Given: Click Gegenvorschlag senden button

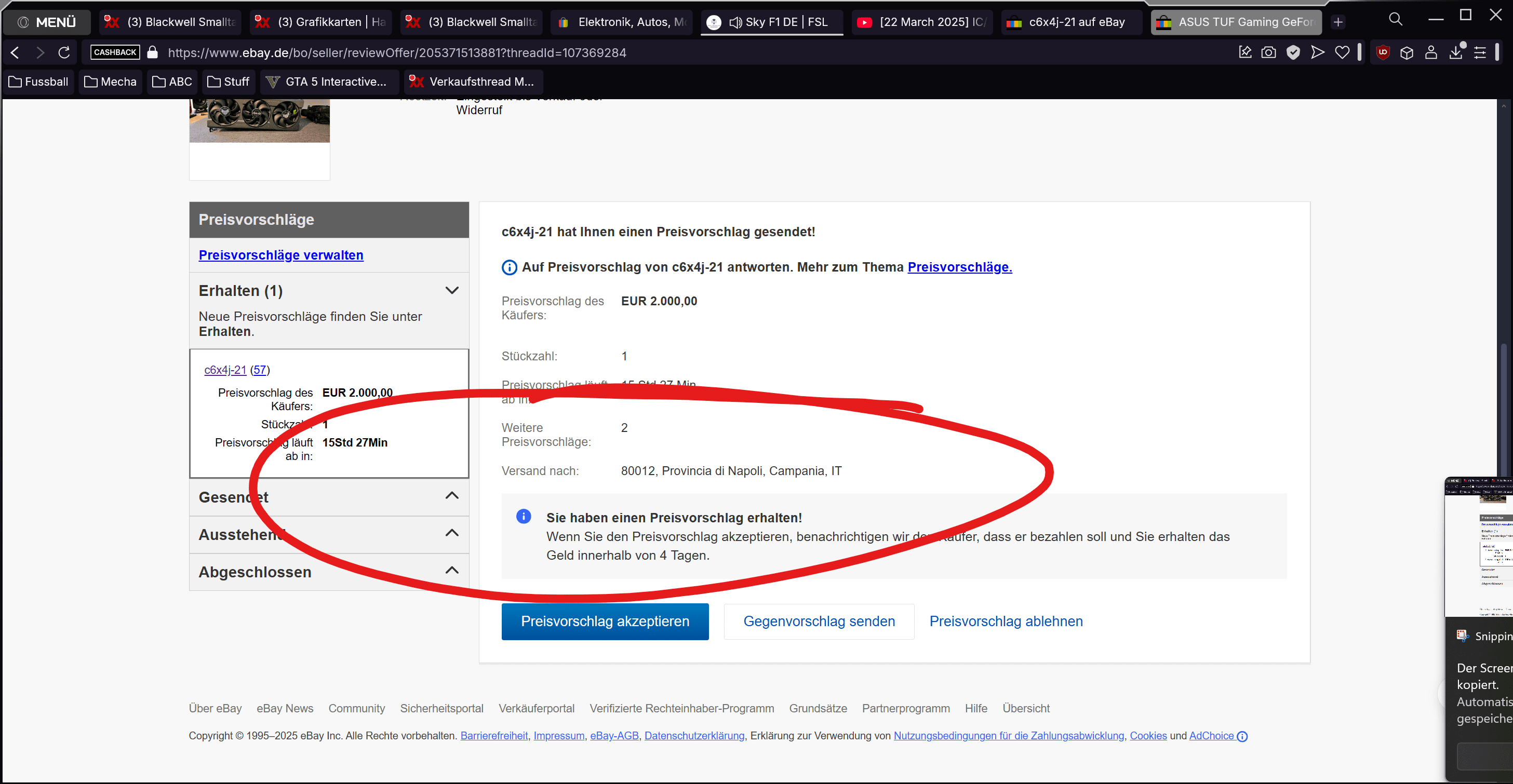Looking at the screenshot, I should click(818, 621).
